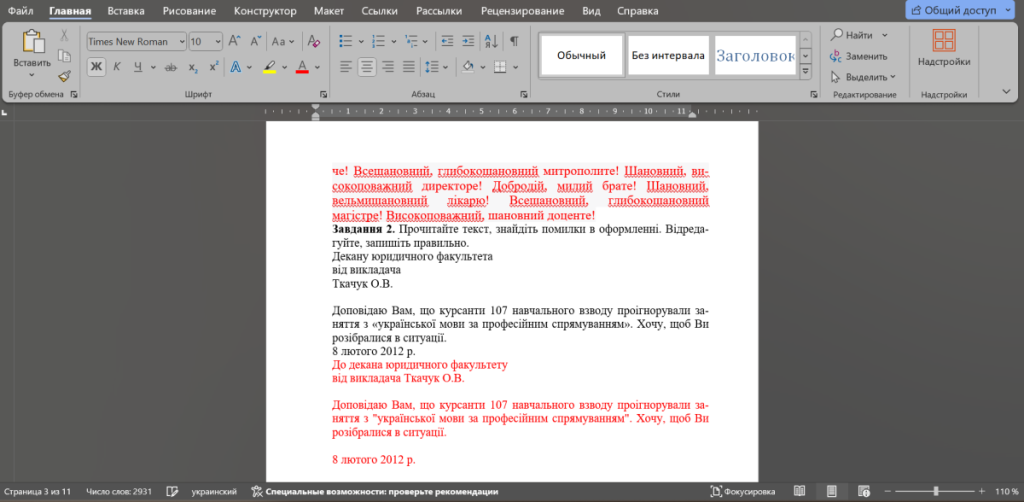Click the Copy icon in the clipboard group
The image size is (1024, 502).
coord(64,56)
